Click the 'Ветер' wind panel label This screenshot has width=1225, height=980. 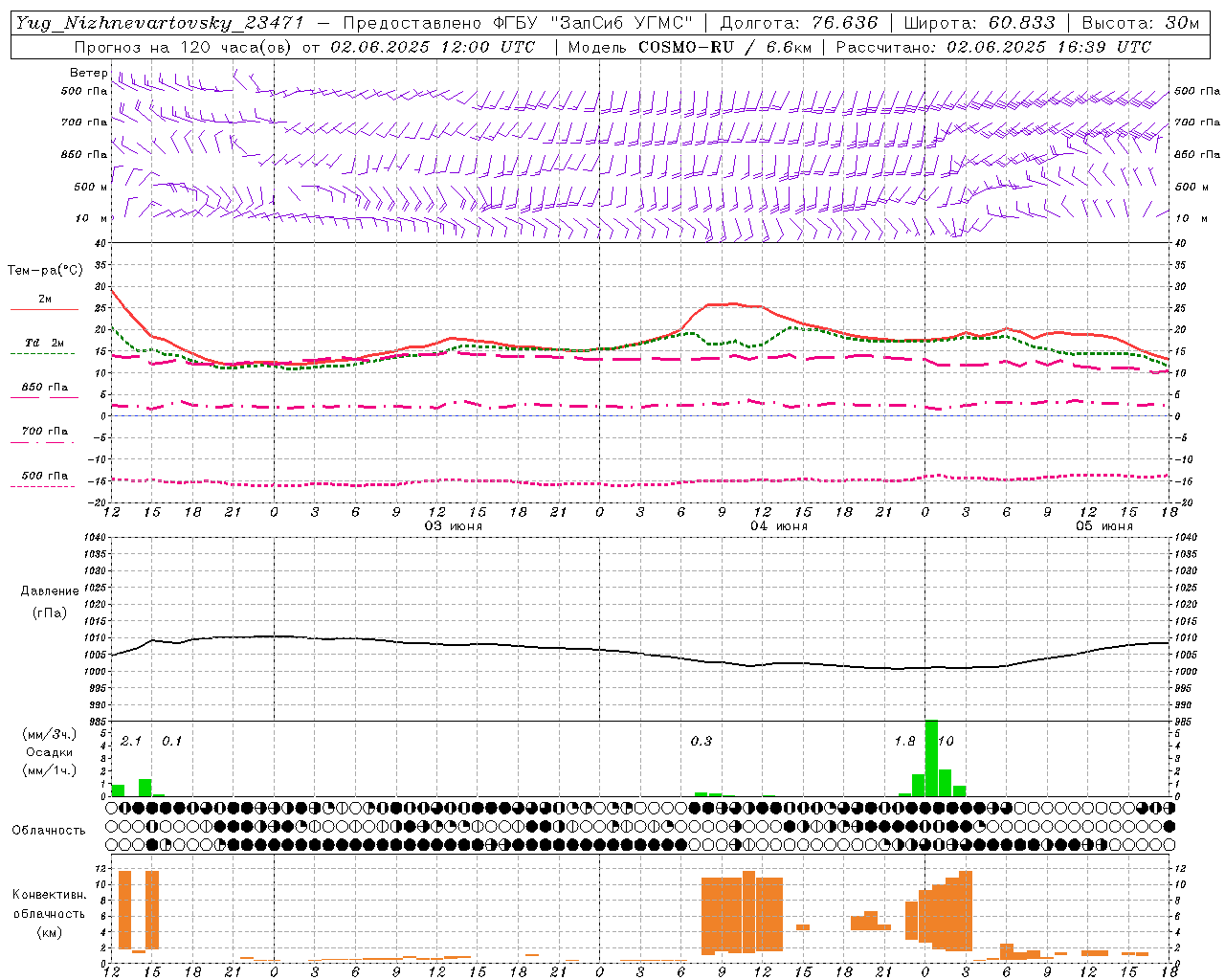[x=88, y=73]
